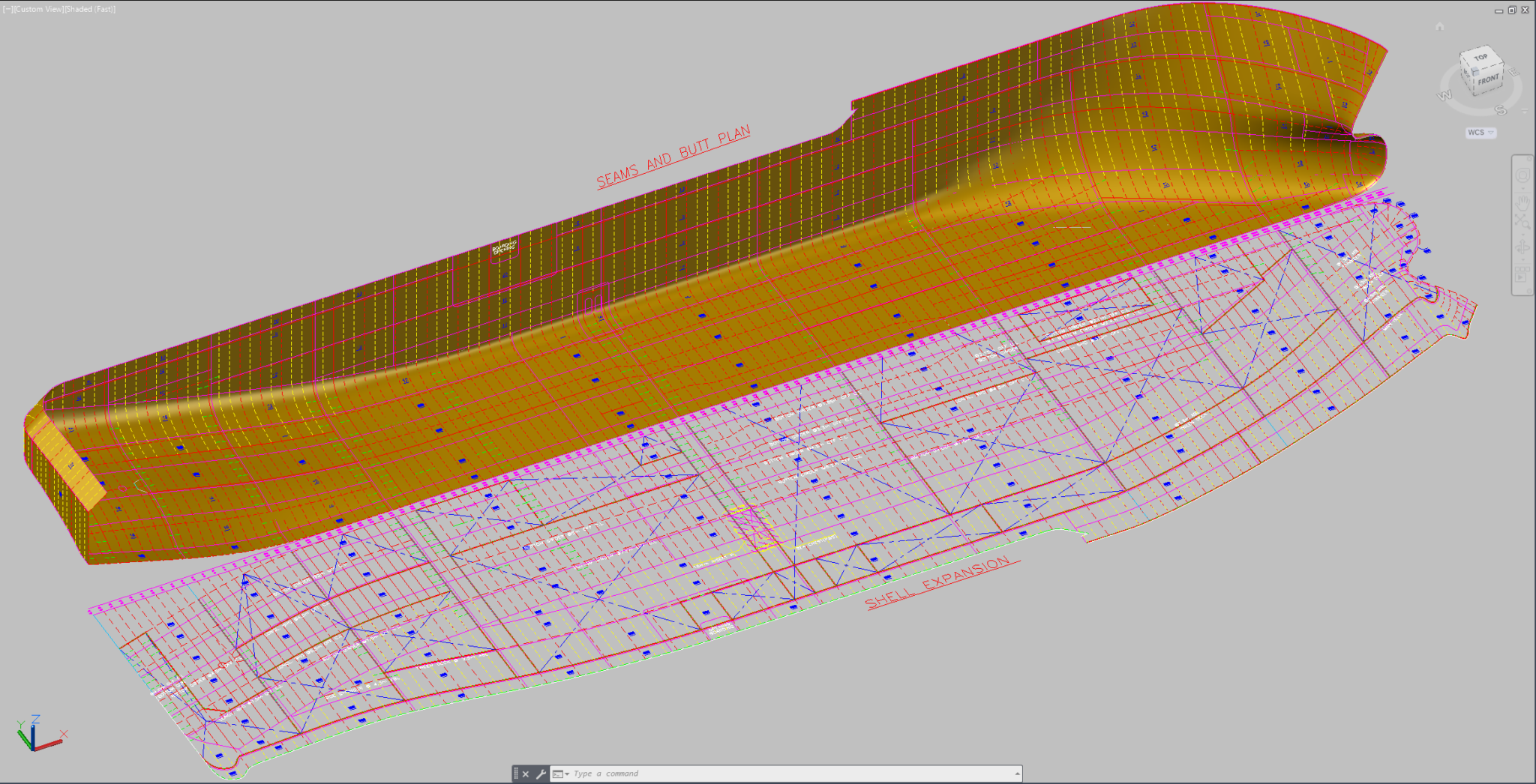This screenshot has height=784, width=1536.
Task: Open the Shaded (Fast) visual style menu
Action: [91, 9]
